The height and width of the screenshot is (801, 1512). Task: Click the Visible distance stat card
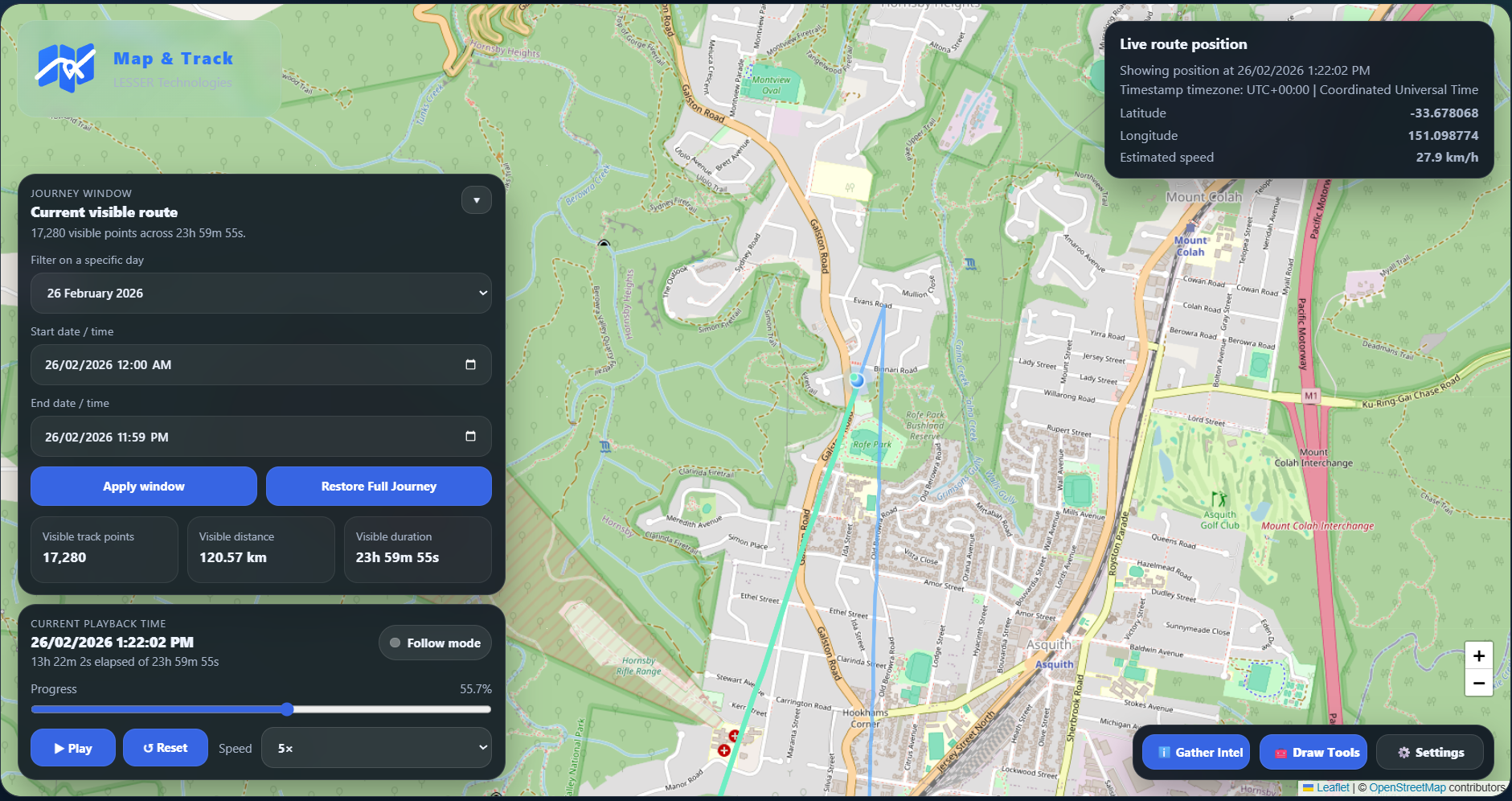(260, 549)
